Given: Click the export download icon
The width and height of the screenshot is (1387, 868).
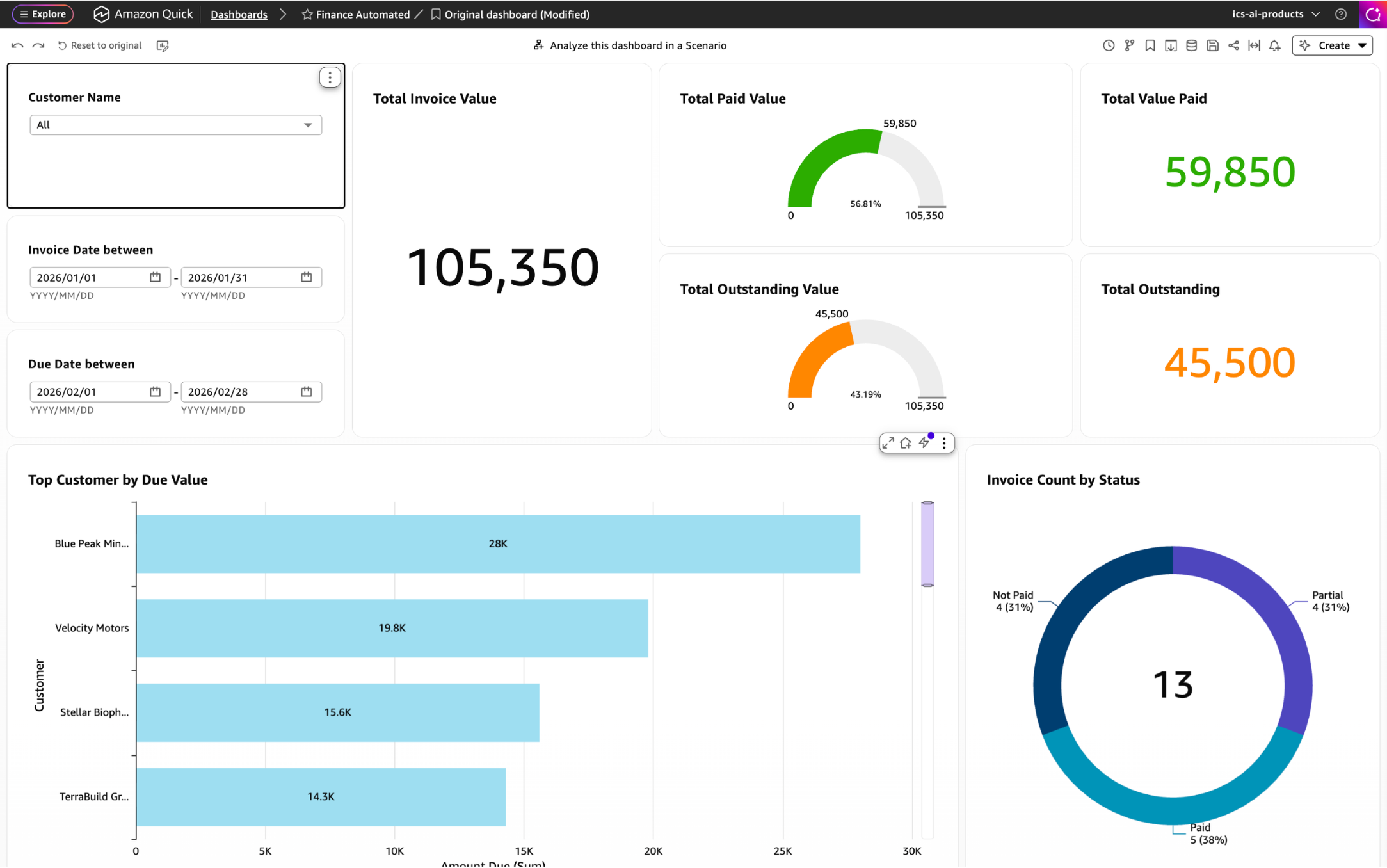Looking at the screenshot, I should pyautogui.click(x=1171, y=45).
